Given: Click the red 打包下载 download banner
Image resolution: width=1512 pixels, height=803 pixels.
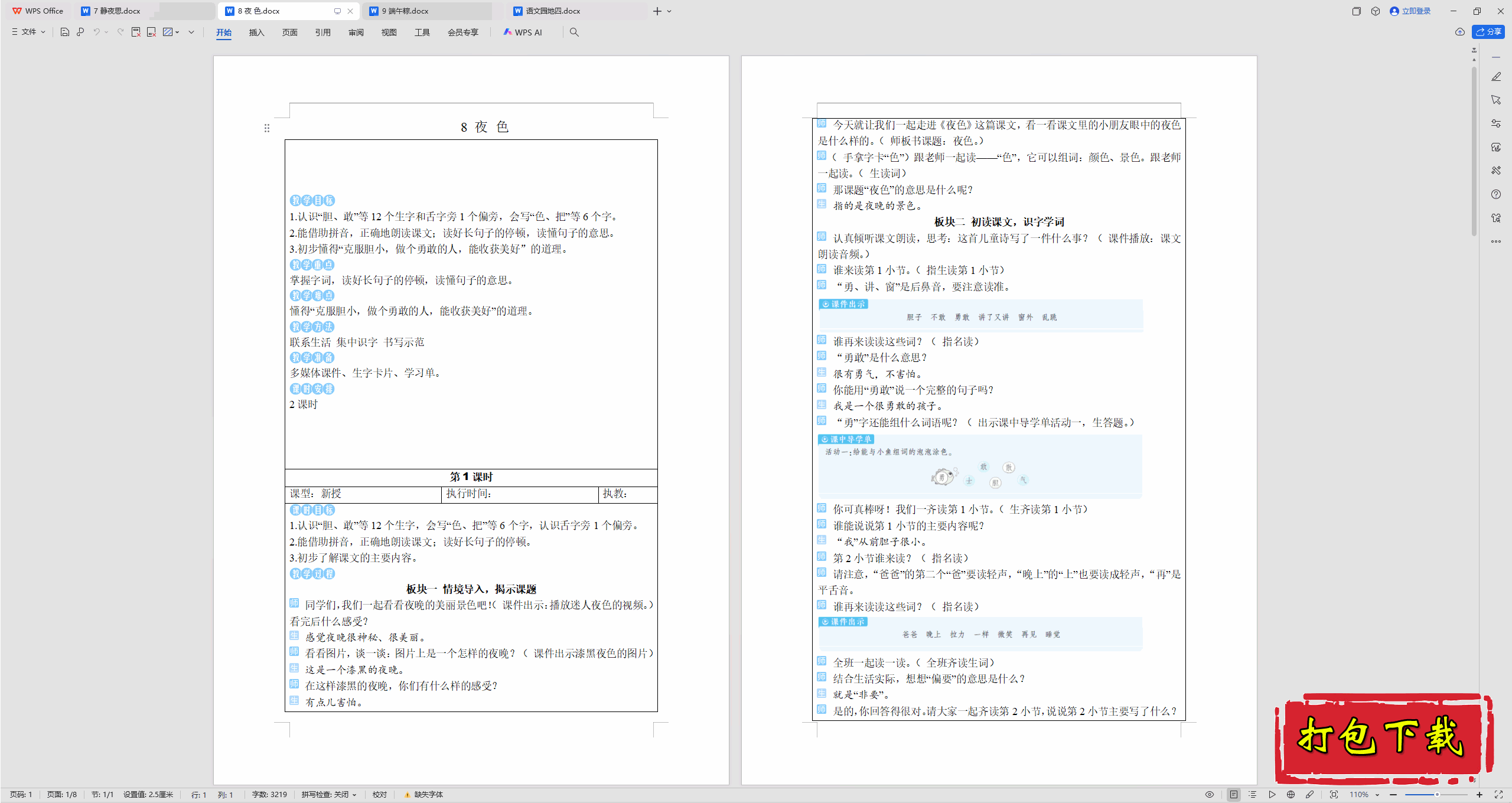Looking at the screenshot, I should pyautogui.click(x=1381, y=737).
